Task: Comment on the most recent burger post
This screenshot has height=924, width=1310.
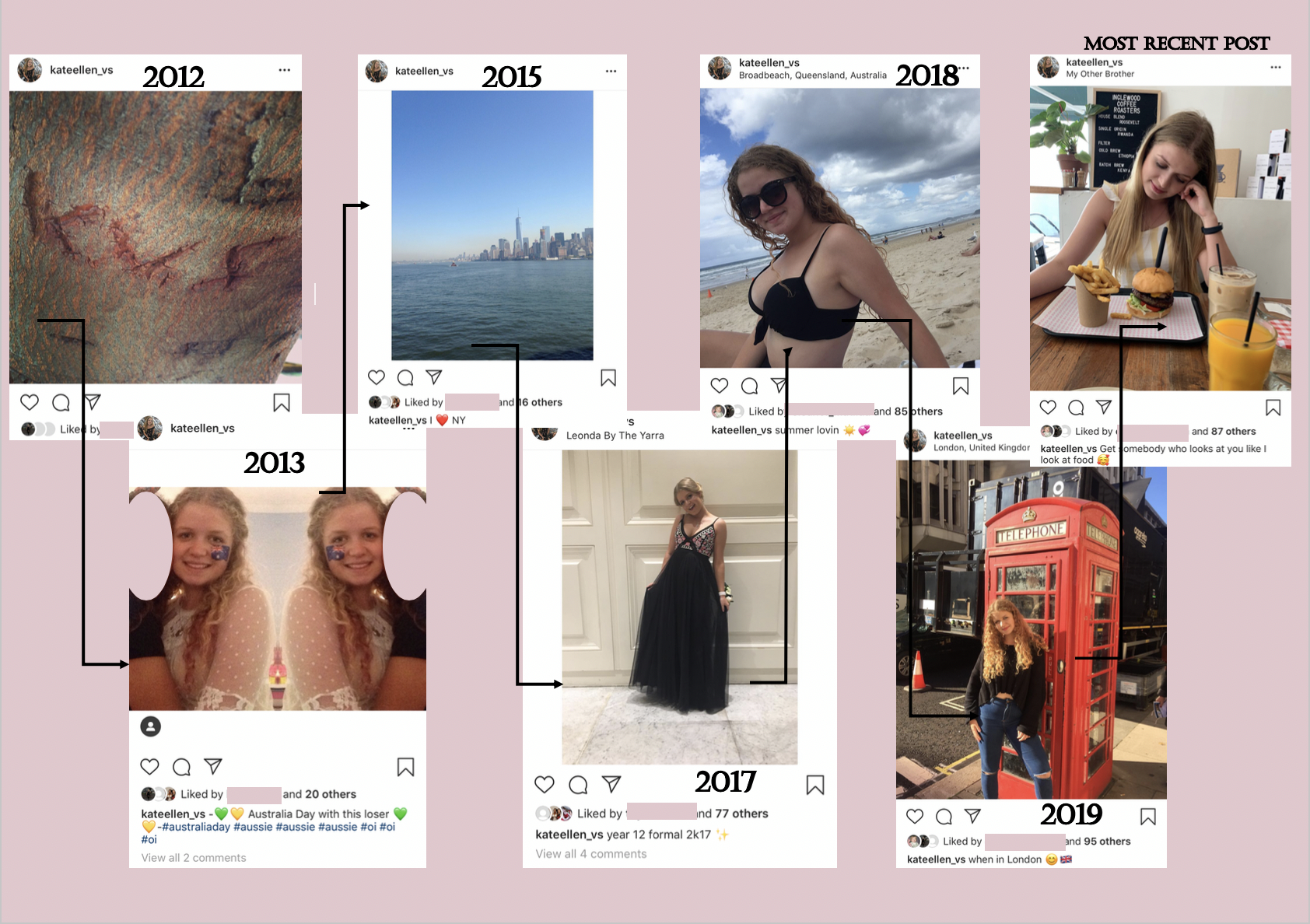Action: tap(1076, 408)
